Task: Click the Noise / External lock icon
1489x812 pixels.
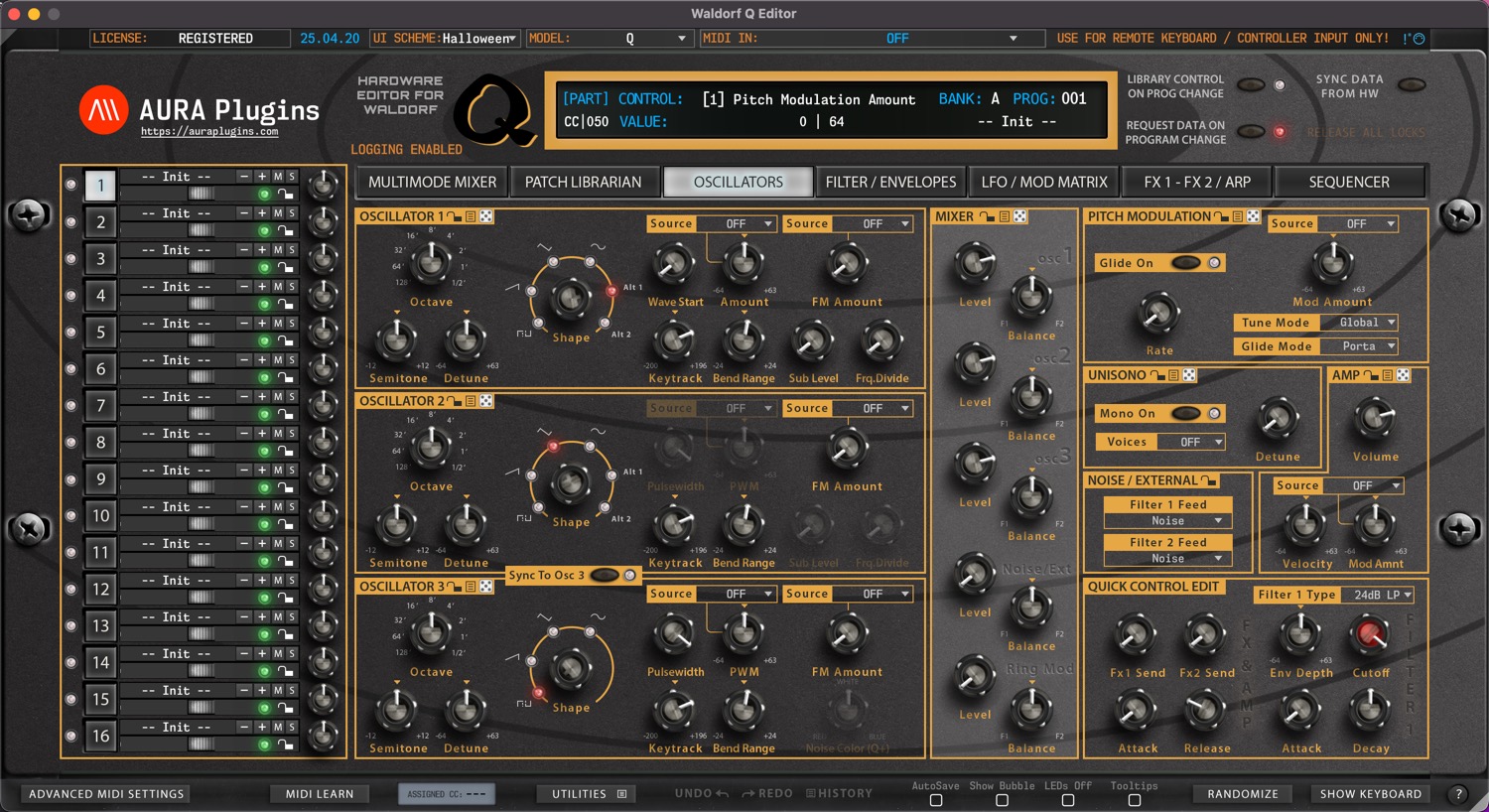Action: point(1208,480)
